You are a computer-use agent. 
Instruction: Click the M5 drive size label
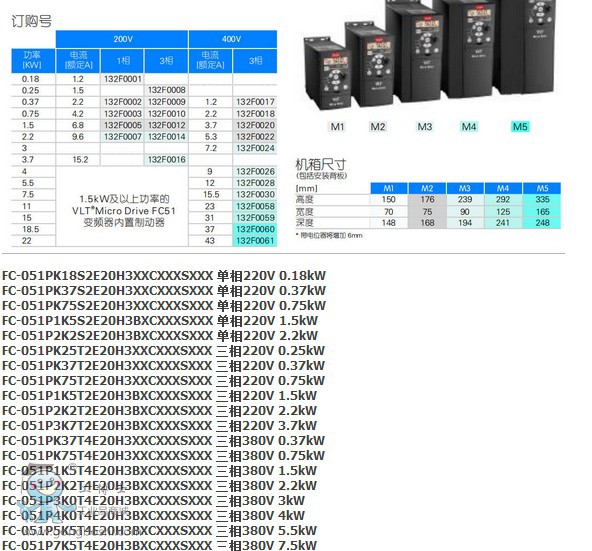pos(520,127)
